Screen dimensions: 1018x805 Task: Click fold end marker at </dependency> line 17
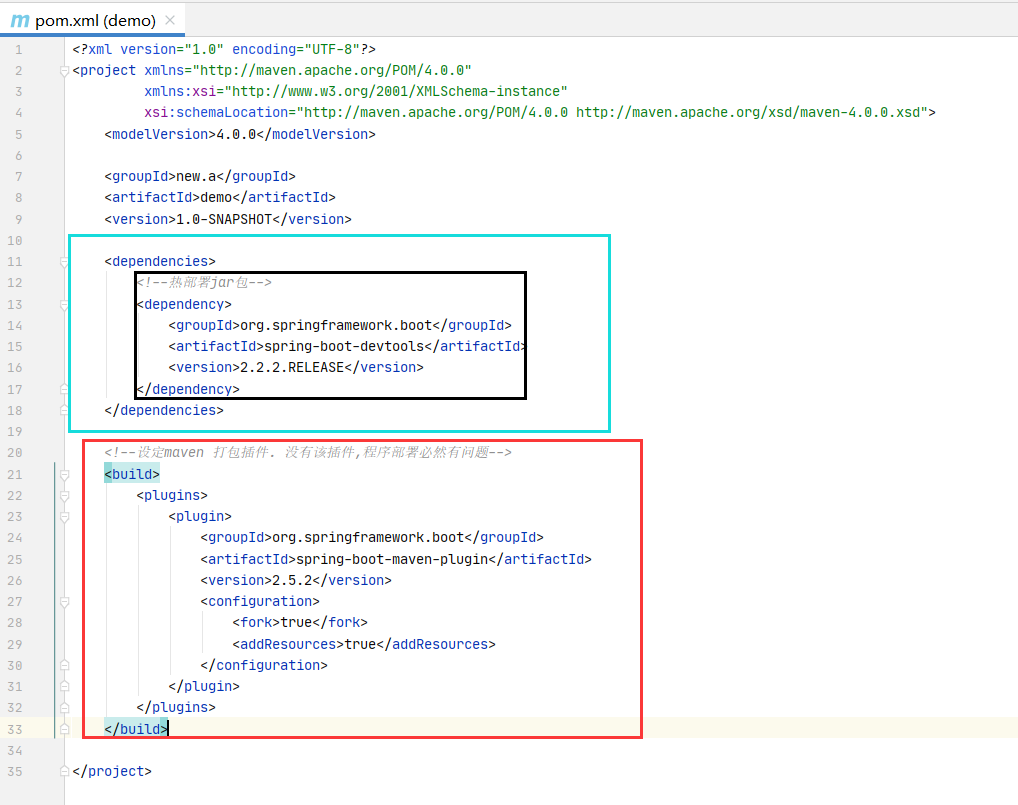point(64,389)
